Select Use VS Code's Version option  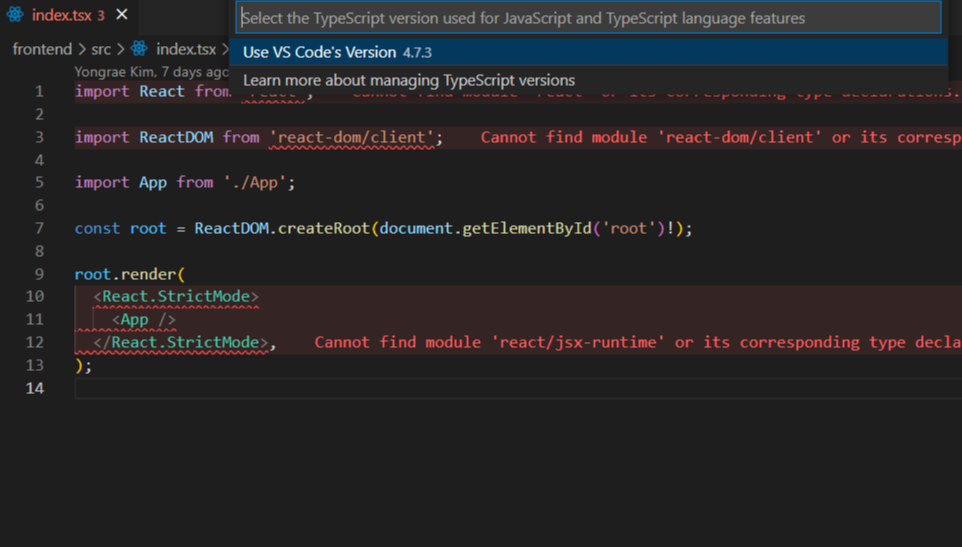[588, 52]
